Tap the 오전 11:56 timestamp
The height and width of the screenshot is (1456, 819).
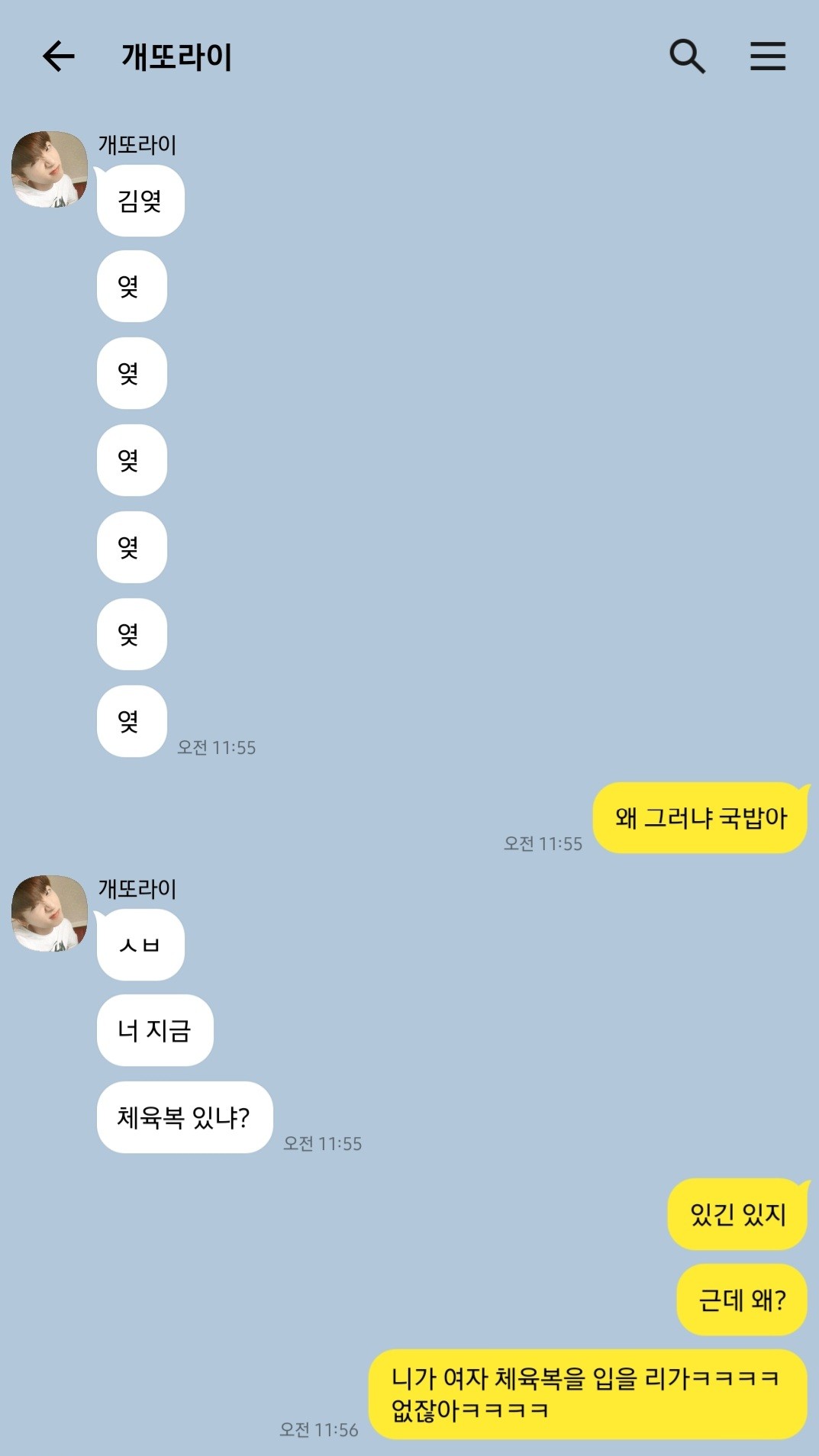click(x=318, y=1429)
